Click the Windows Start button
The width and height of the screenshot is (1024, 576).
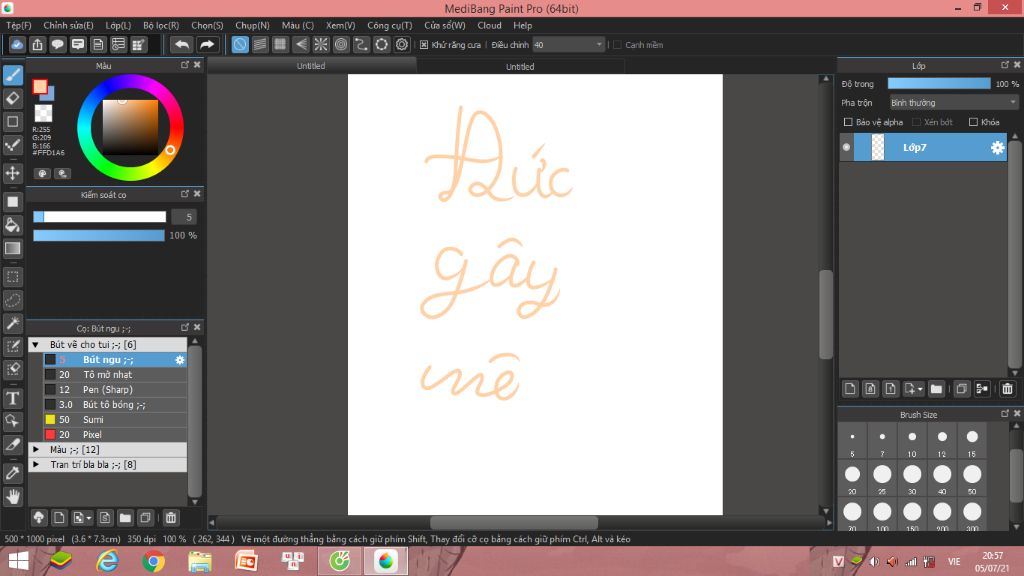pos(18,561)
